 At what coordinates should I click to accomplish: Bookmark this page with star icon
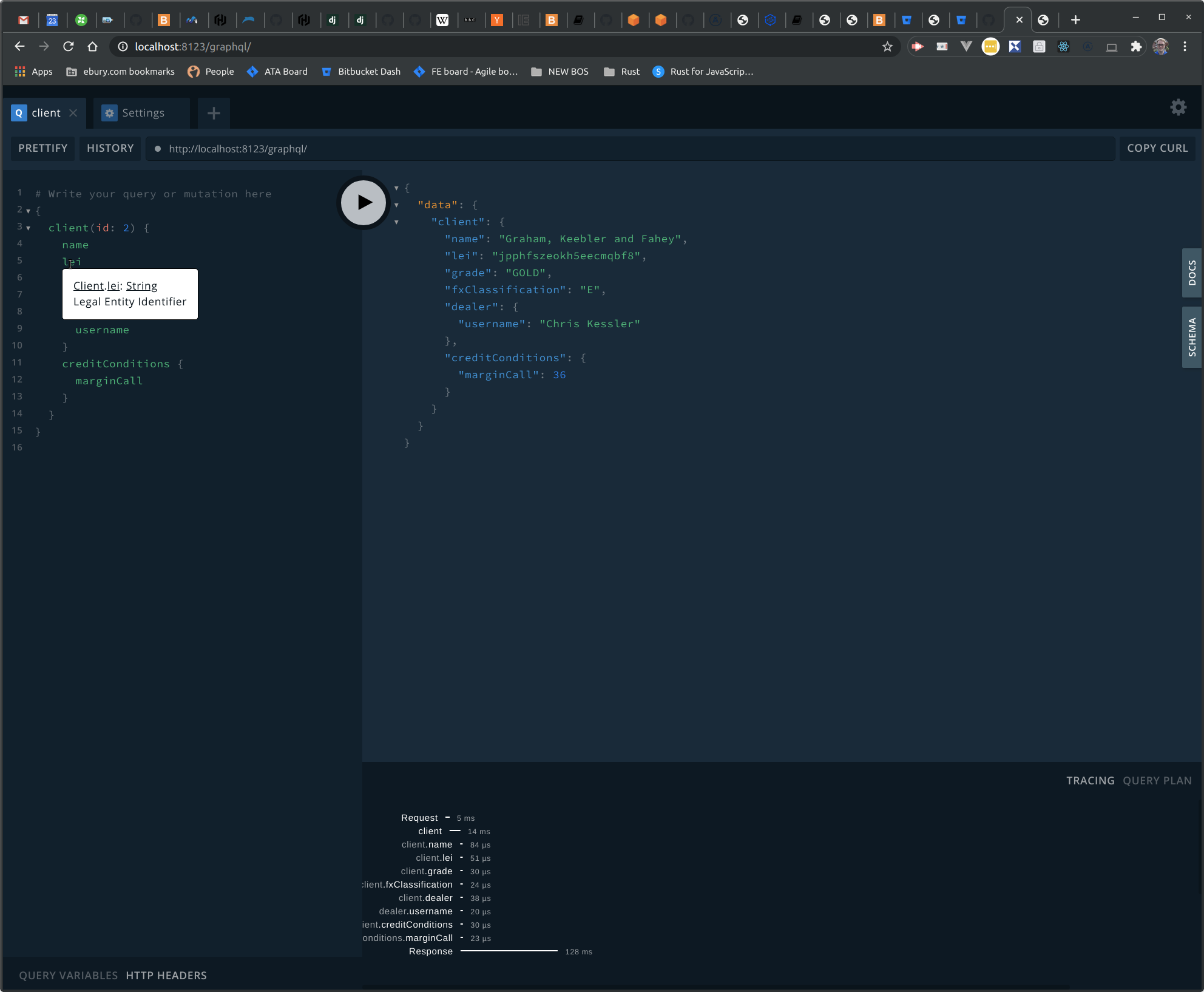click(x=887, y=47)
